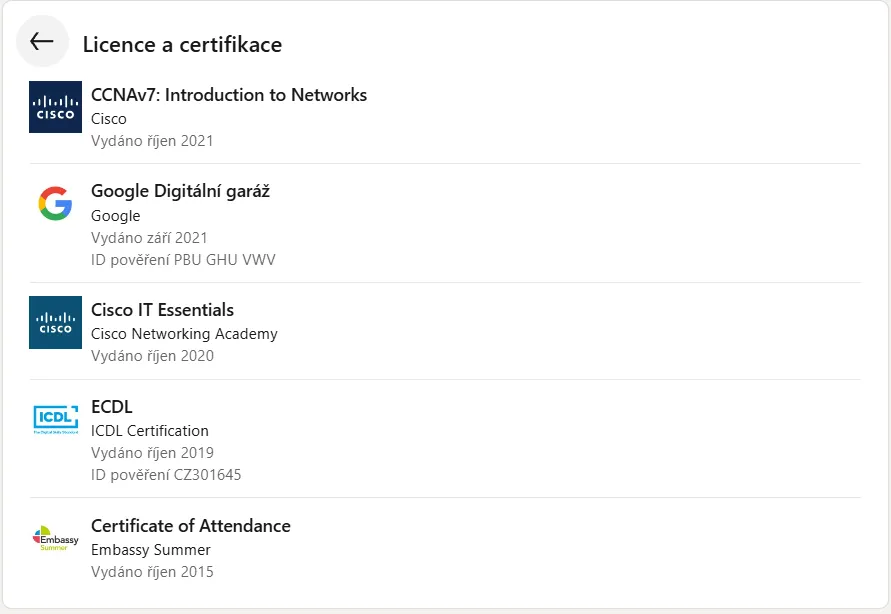Click the Cisco logo beside CCNAv7
Image resolution: width=891 pixels, height=614 pixels.
click(x=55, y=107)
